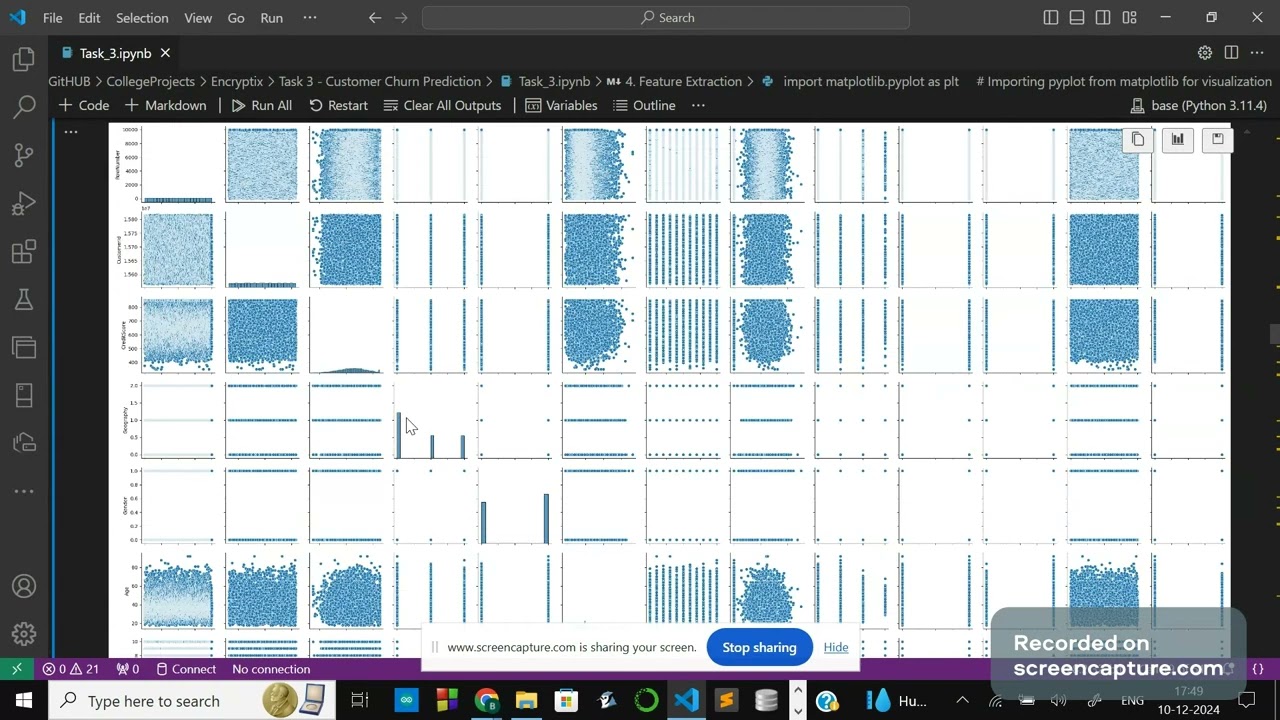The width and height of the screenshot is (1280, 720).
Task: Open the Explorer view in activity bar
Action: (x=24, y=60)
